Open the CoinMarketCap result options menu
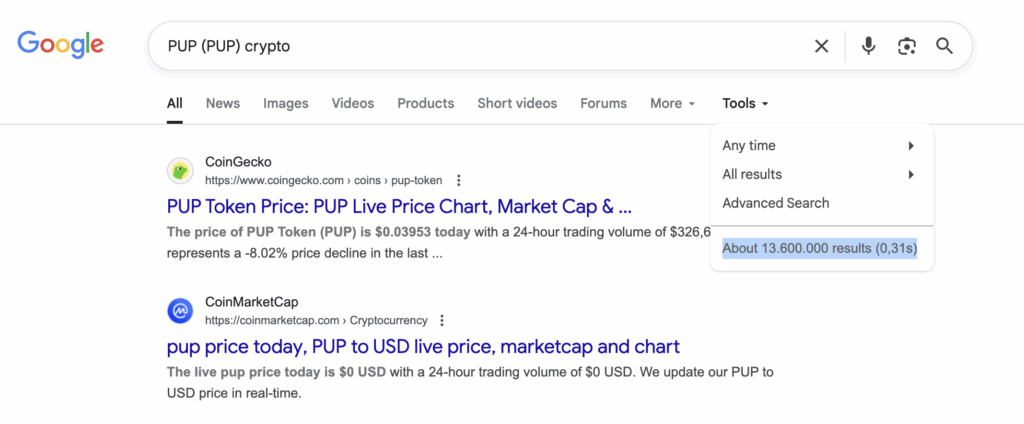 [442, 321]
